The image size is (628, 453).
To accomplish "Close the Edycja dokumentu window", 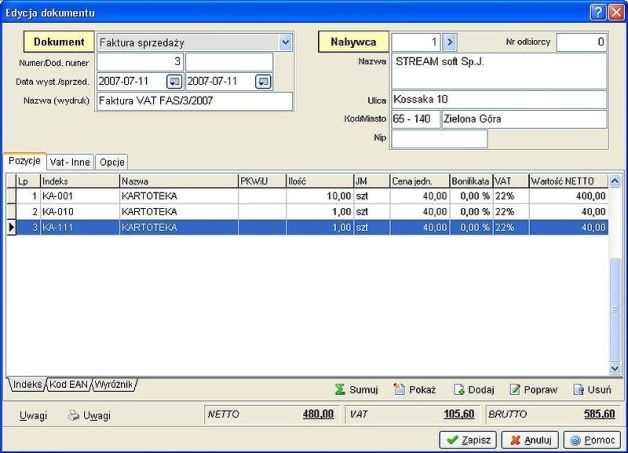I will 616,12.
